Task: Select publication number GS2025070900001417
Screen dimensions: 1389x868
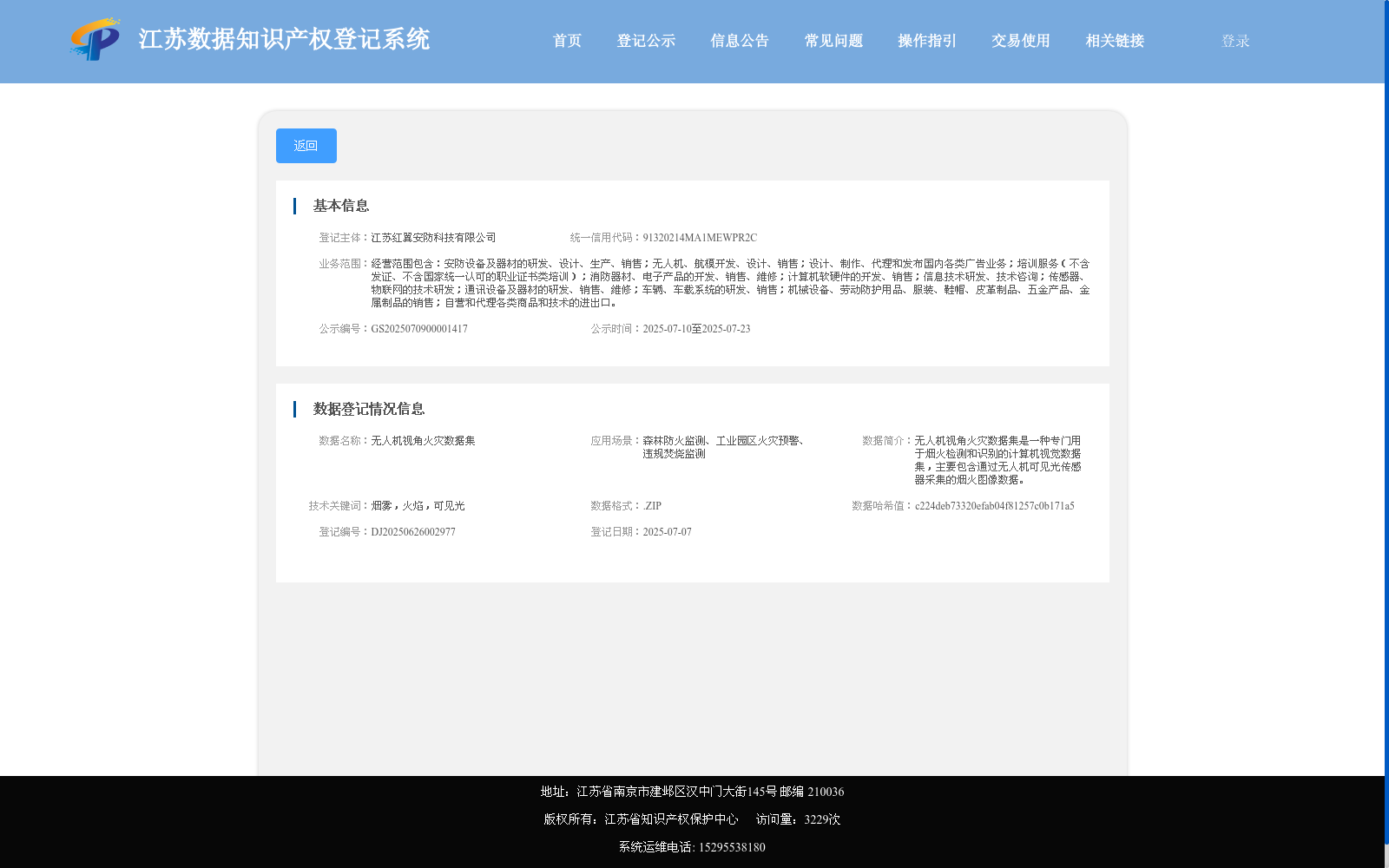Action: [419, 329]
